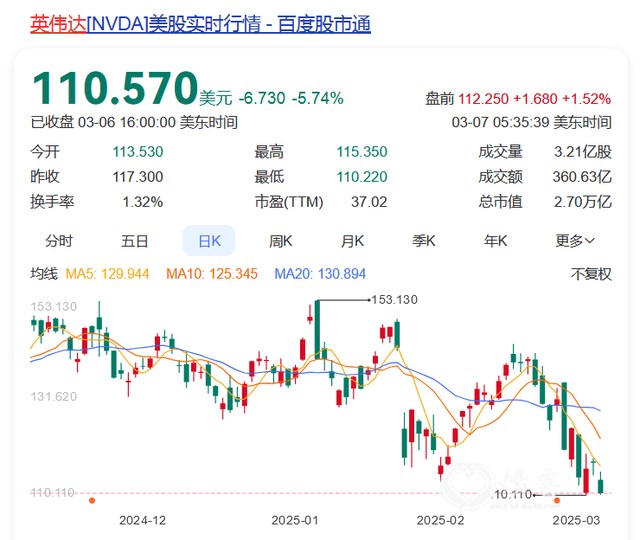Click the 成交量 value 3.21亿股
Screen dimensions: 640x540
(x=583, y=152)
